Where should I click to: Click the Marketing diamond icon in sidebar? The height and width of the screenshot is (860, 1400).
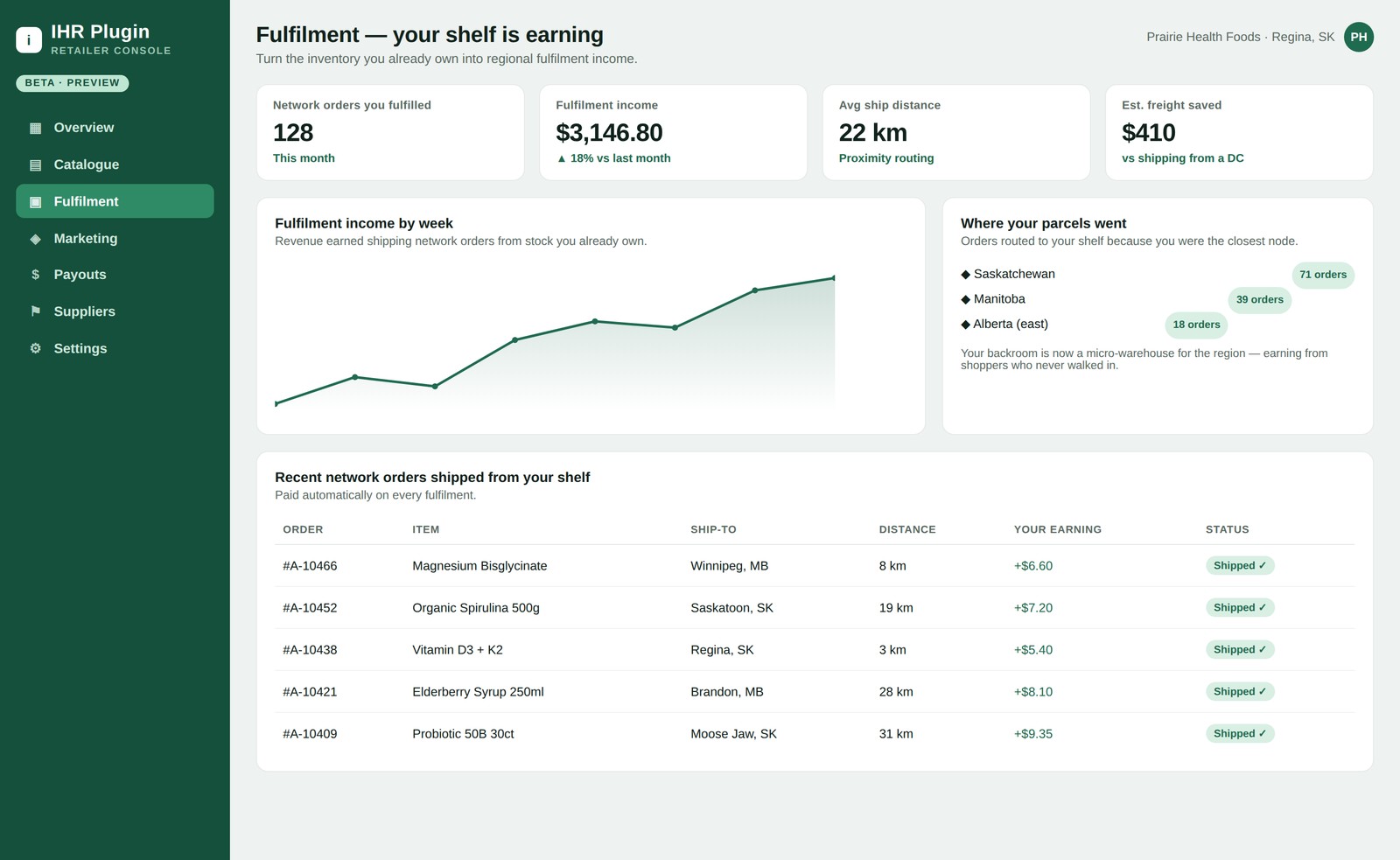(36, 238)
